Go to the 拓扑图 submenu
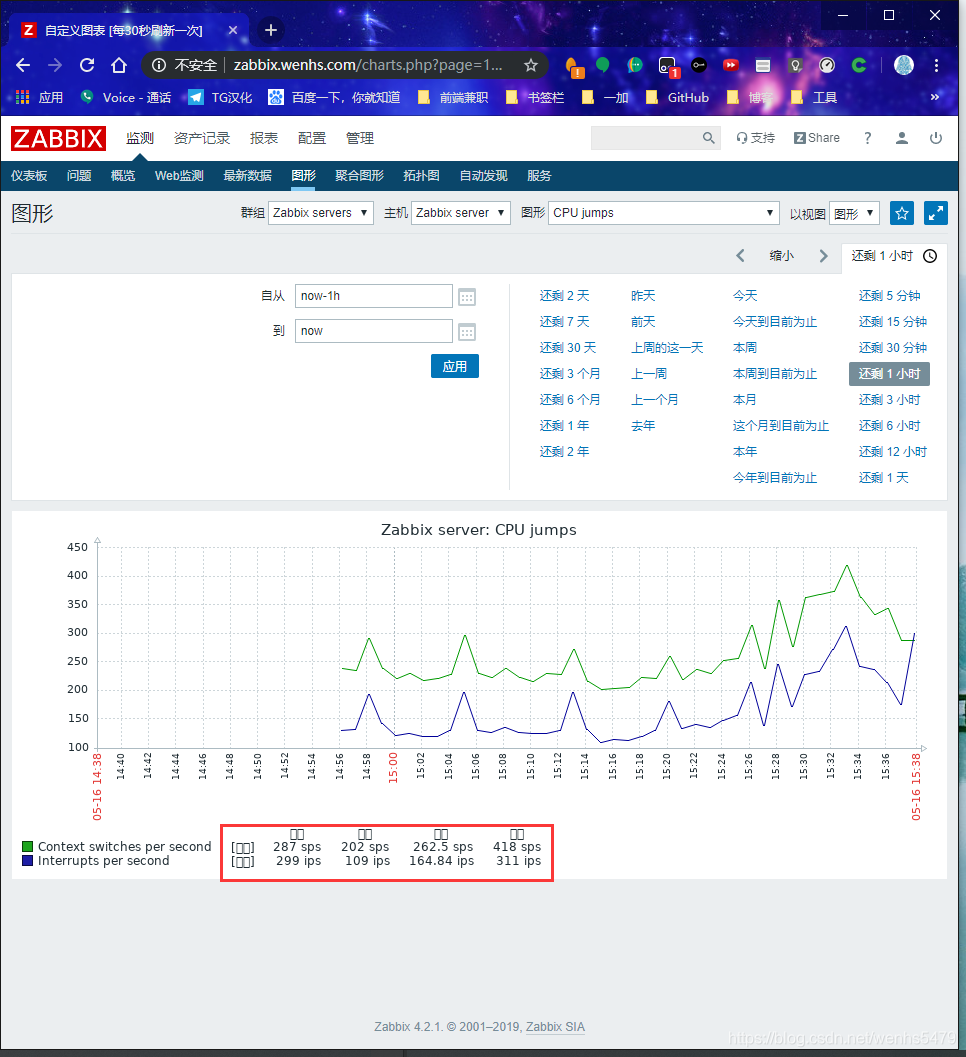 click(x=421, y=175)
